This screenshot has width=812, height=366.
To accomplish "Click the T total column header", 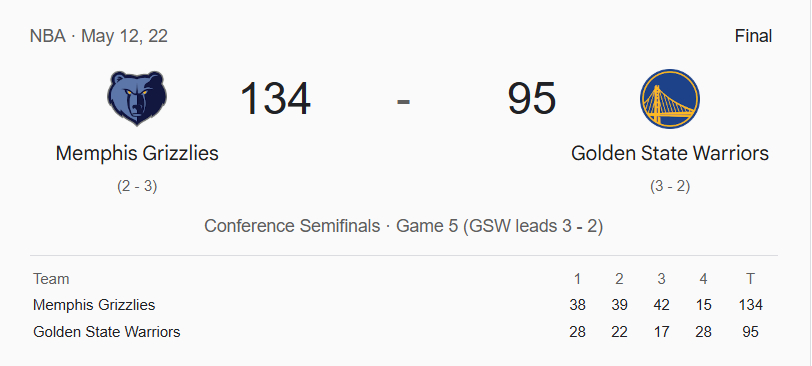I will 750,279.
